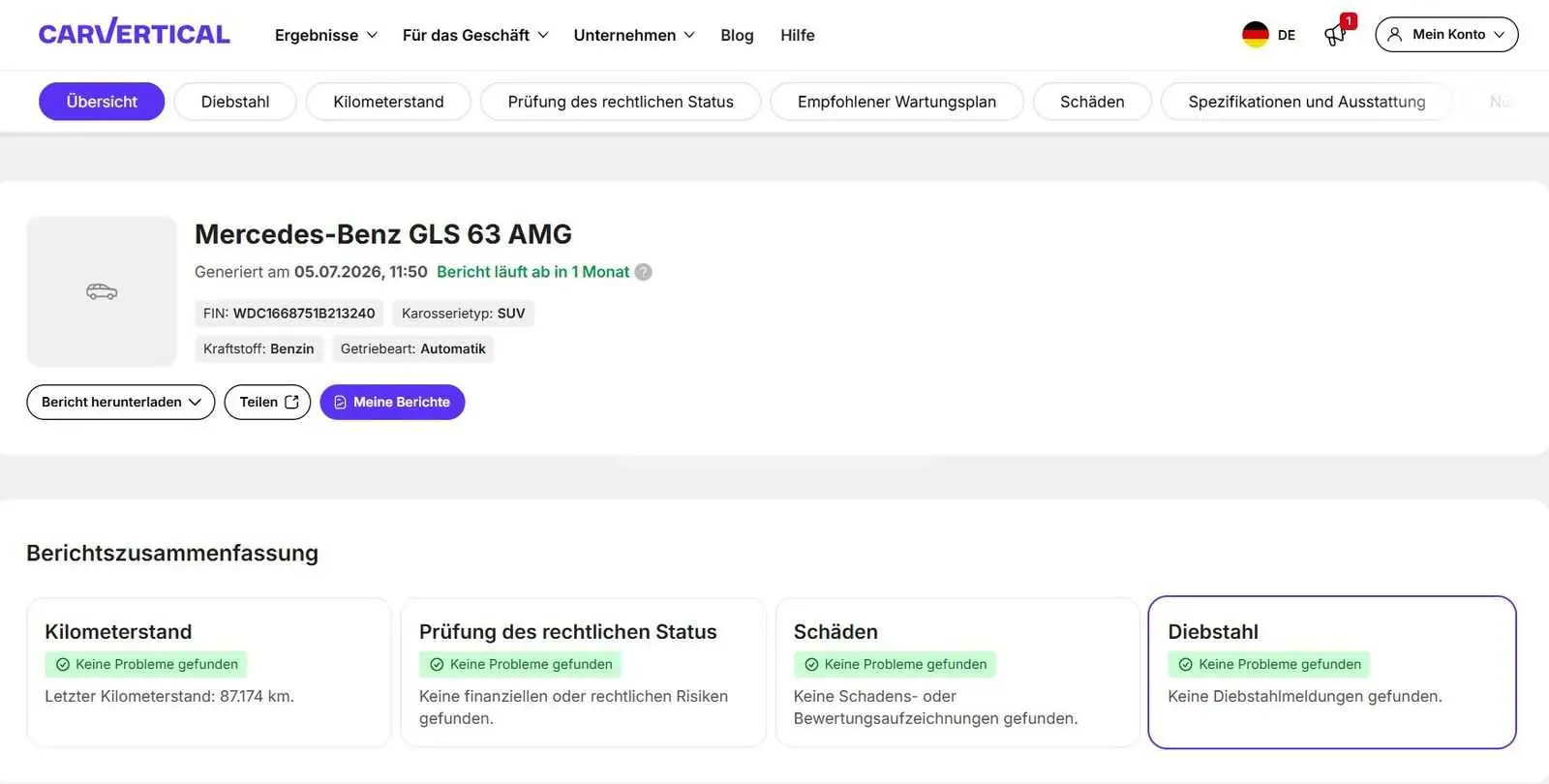Open the Empfohlener Wartungsplan tab

[x=896, y=102]
